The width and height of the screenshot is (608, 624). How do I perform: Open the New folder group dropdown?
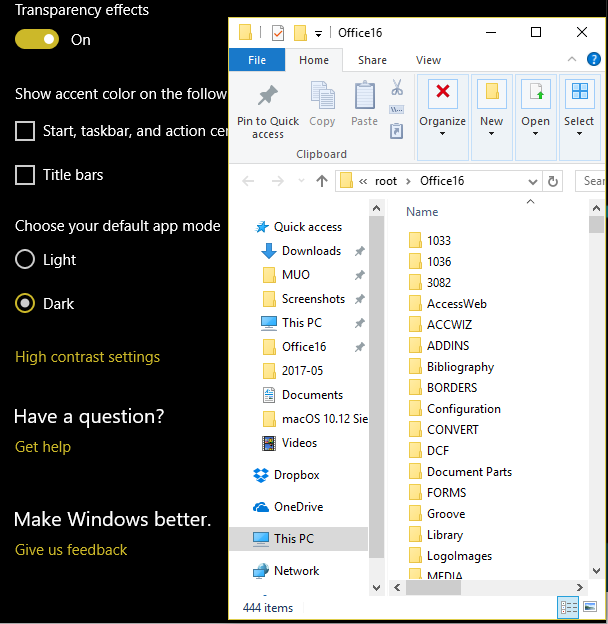(491, 117)
